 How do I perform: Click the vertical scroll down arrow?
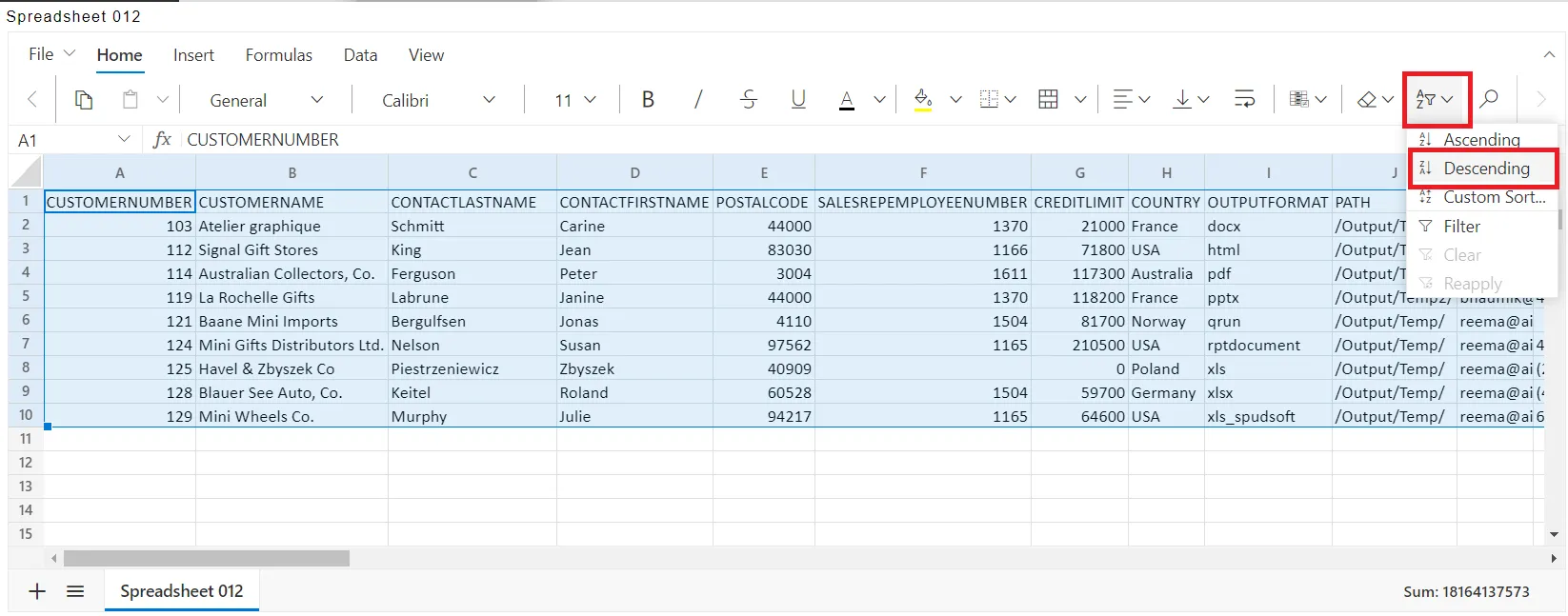click(x=1554, y=534)
